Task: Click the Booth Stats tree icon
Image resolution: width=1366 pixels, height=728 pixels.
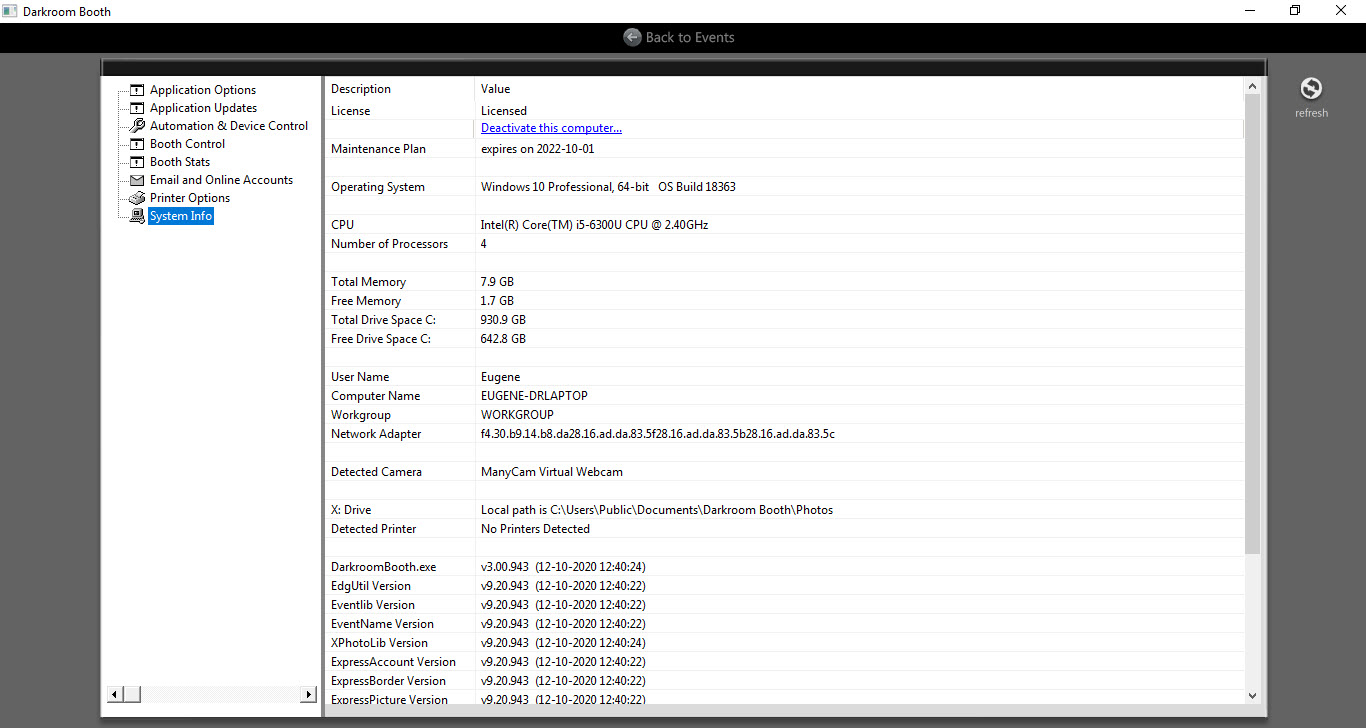Action: (x=137, y=162)
